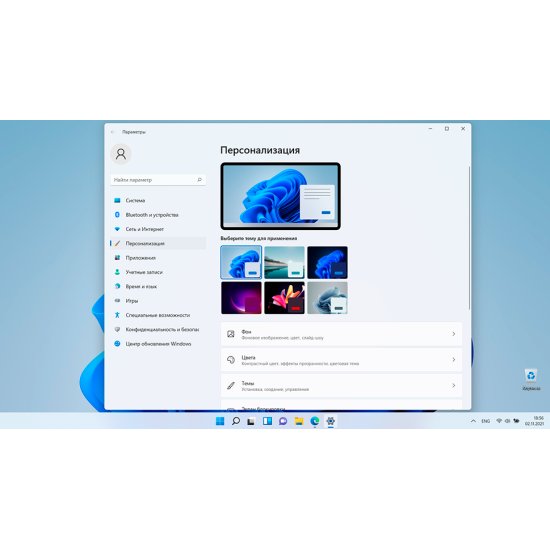Click the user account avatar
The height and width of the screenshot is (550, 550).
click(121, 154)
